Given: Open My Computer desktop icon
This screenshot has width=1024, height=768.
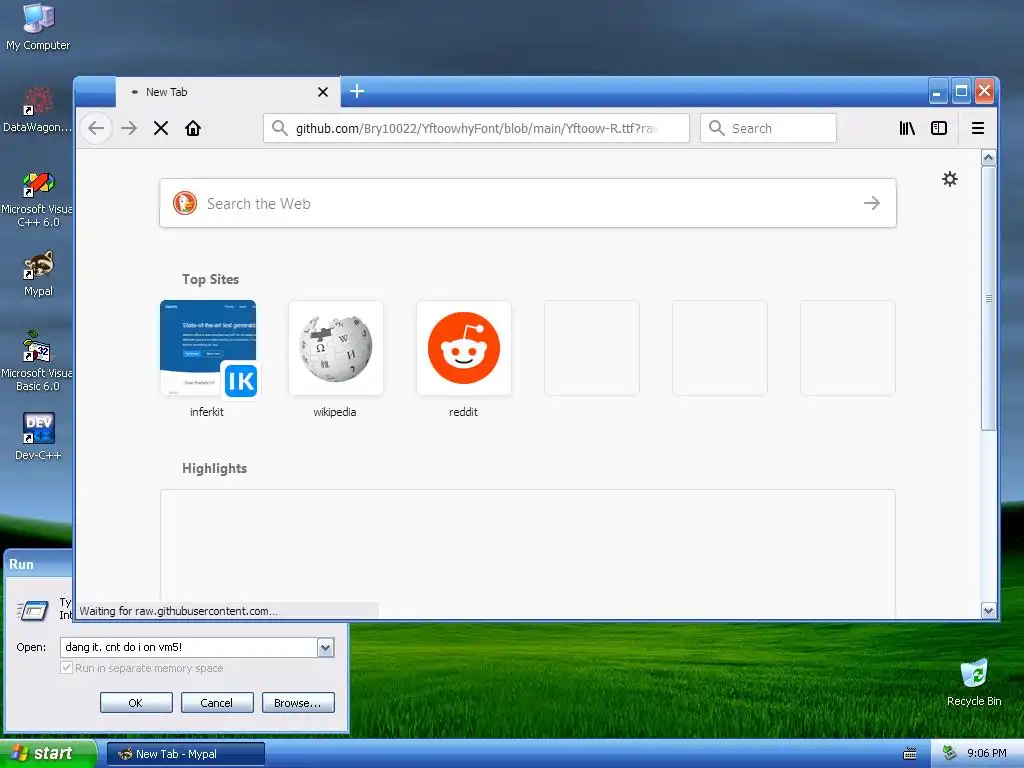Looking at the screenshot, I should (38, 27).
